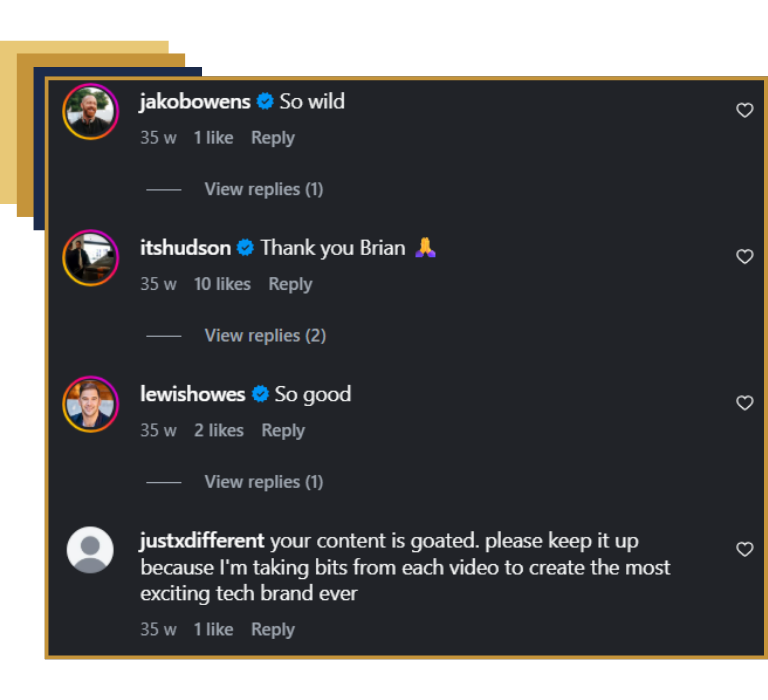Open jakobowens' profile picture
Viewport: 768px width, 700px height.
coord(90,112)
